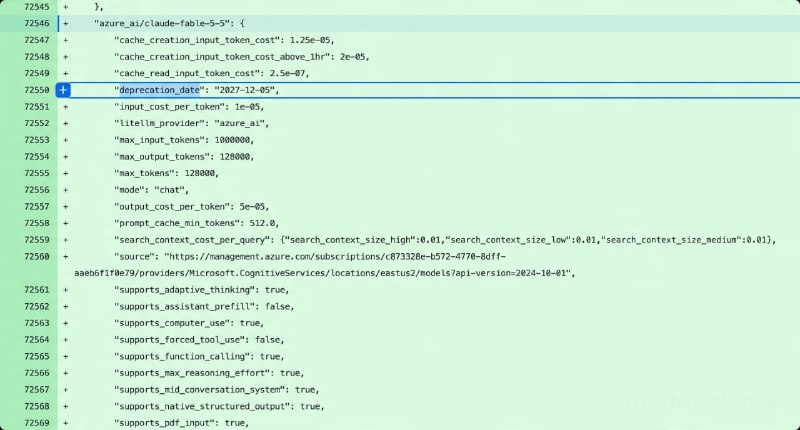Image resolution: width=800 pixels, height=430 pixels.
Task: Click "max_output_tokens" key text
Action: (164, 157)
